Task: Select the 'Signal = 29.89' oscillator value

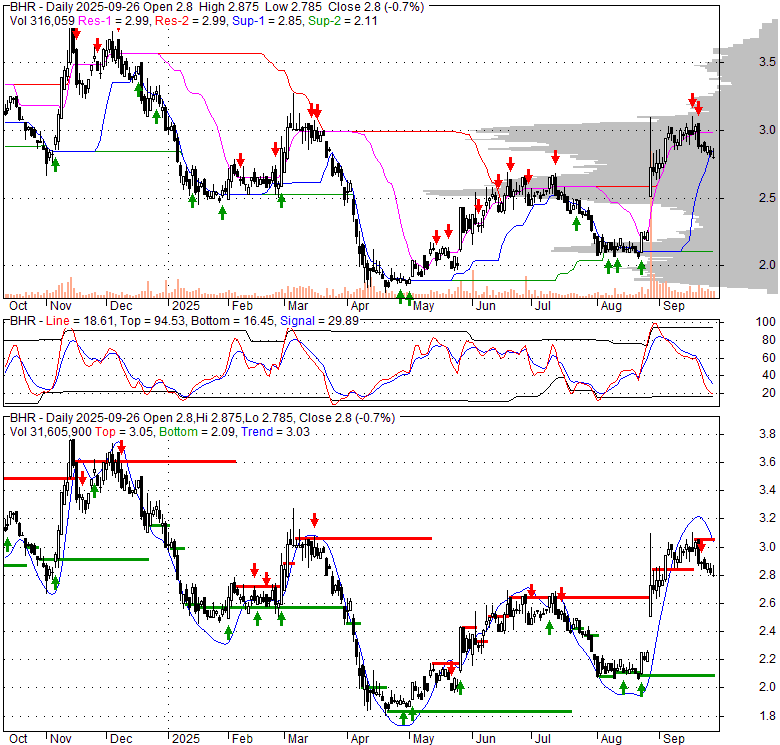Action: pyautogui.click(x=319, y=321)
